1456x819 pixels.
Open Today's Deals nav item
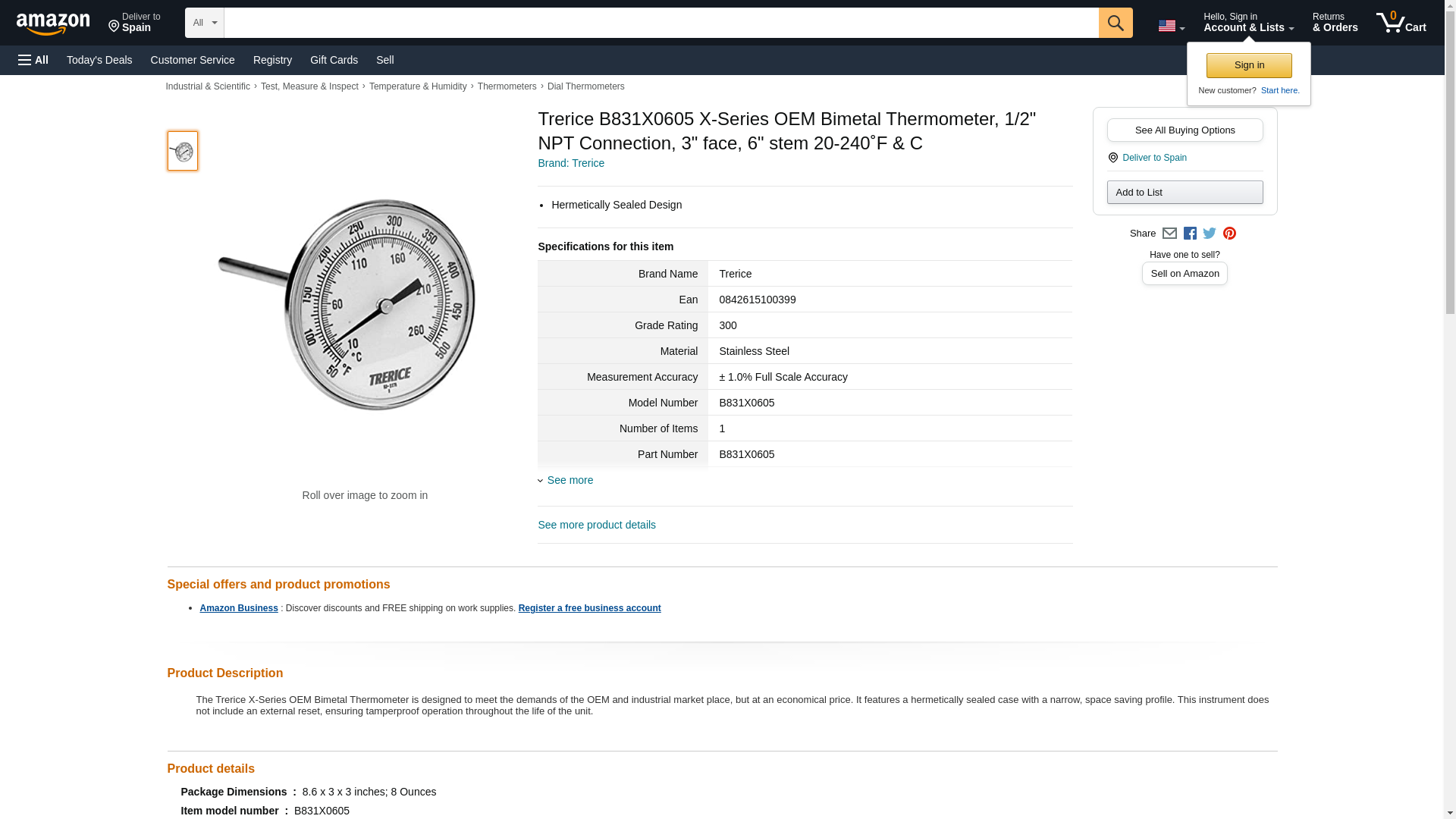click(x=99, y=60)
